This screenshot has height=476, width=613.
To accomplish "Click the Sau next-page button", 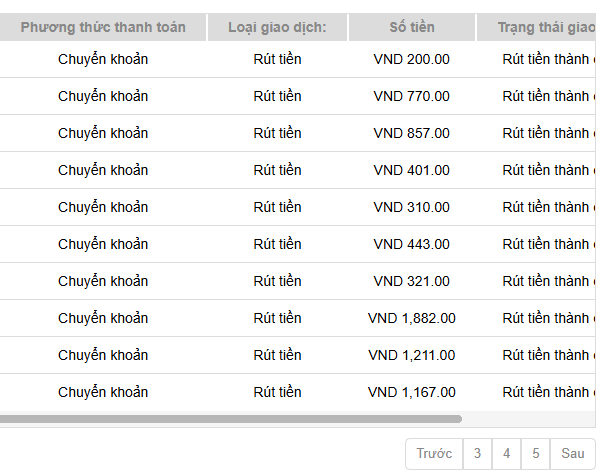I will (573, 453).
